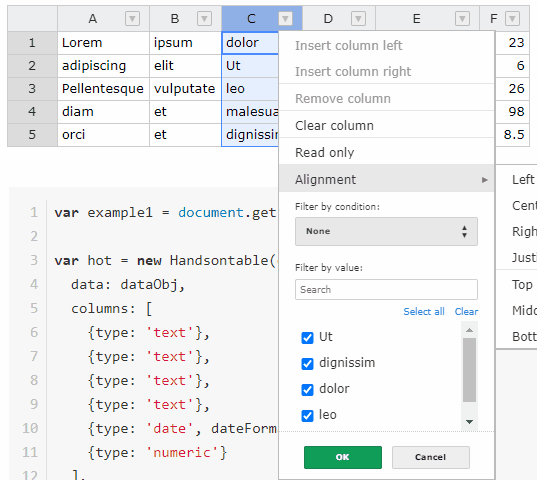Select numeric cell with value 23
Screen dimensions: 537x480
click(x=512, y=43)
